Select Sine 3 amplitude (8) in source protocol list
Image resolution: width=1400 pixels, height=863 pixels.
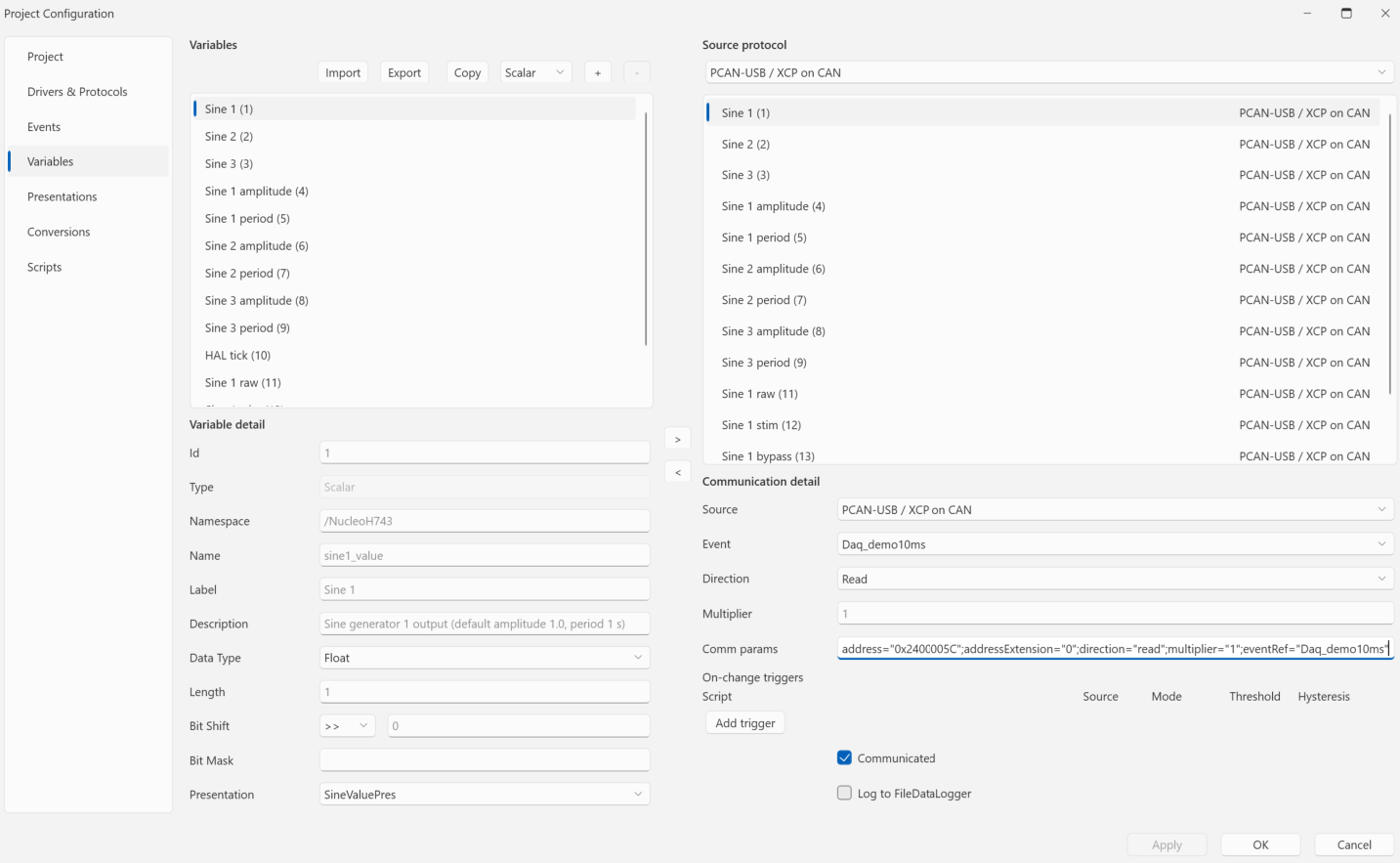click(1043, 331)
